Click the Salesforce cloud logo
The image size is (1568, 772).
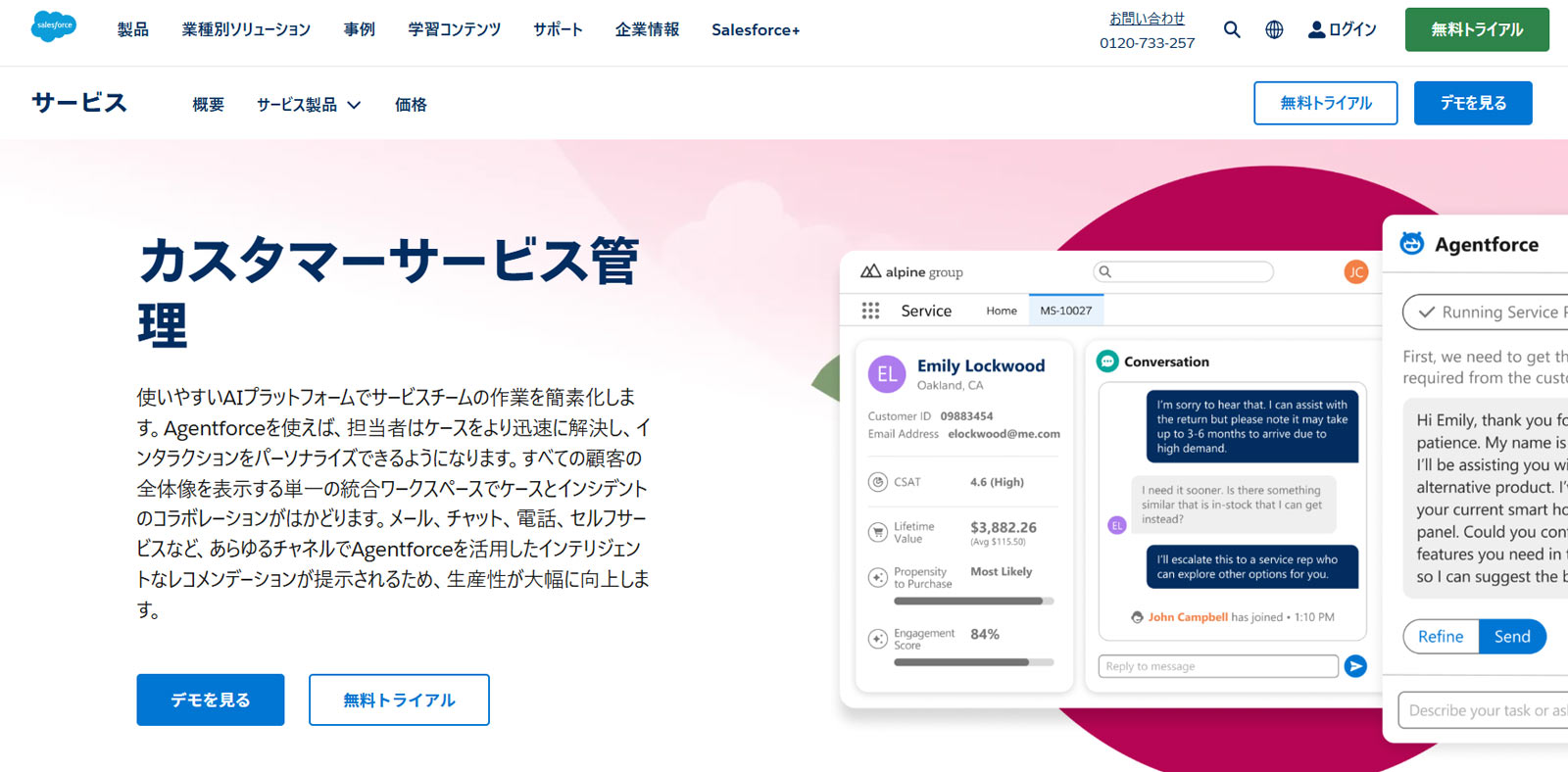click(53, 26)
